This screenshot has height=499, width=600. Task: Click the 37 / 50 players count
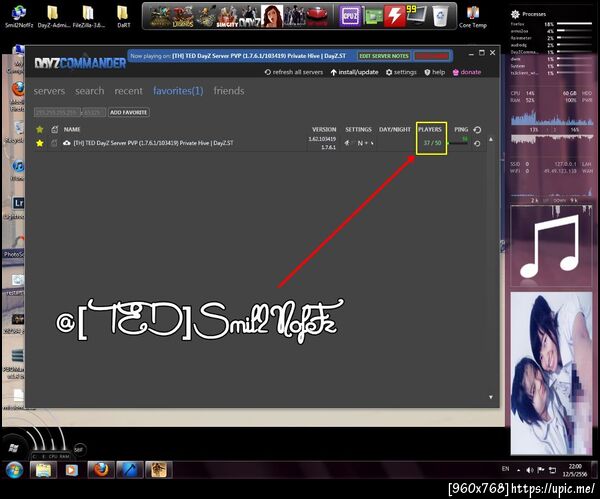pos(432,143)
